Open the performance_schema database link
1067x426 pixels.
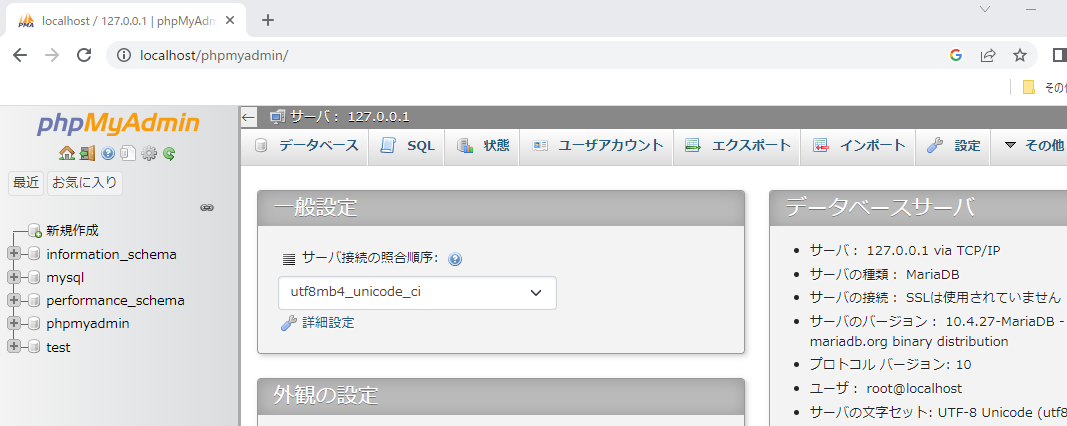point(115,301)
